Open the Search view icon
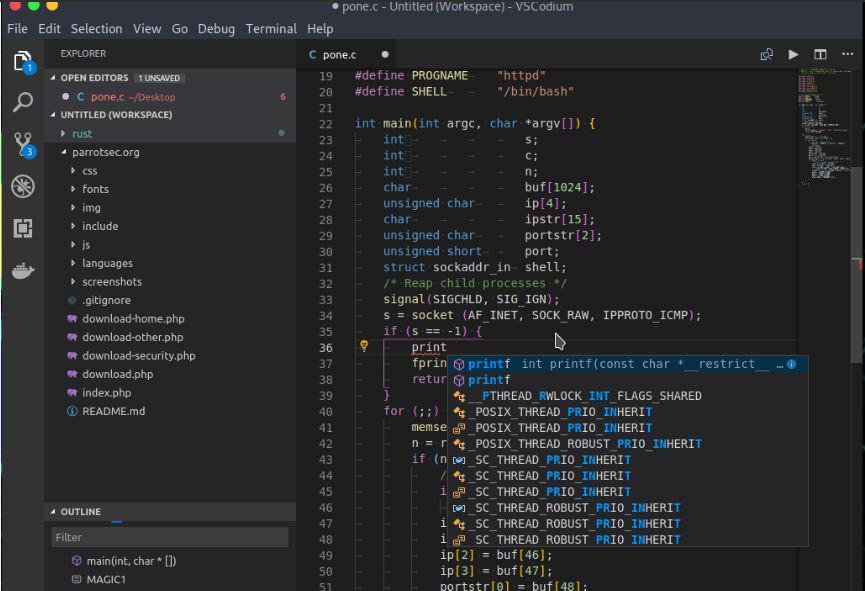Image resolution: width=865 pixels, height=591 pixels. 22,102
